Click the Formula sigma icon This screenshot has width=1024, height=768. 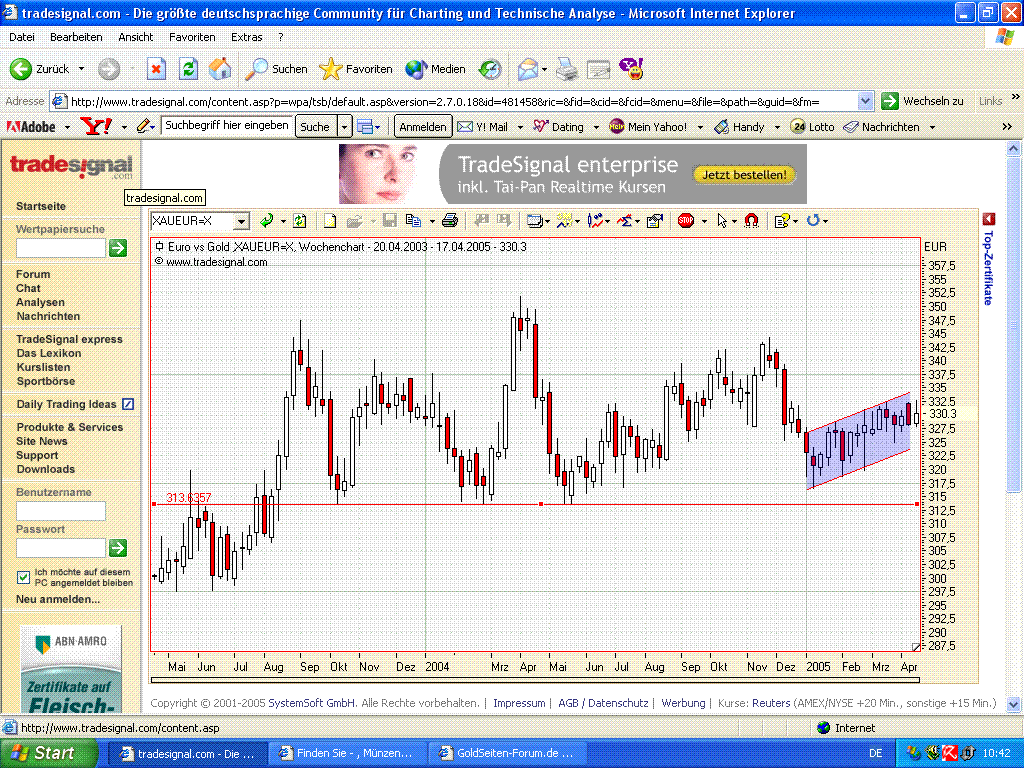click(625, 221)
